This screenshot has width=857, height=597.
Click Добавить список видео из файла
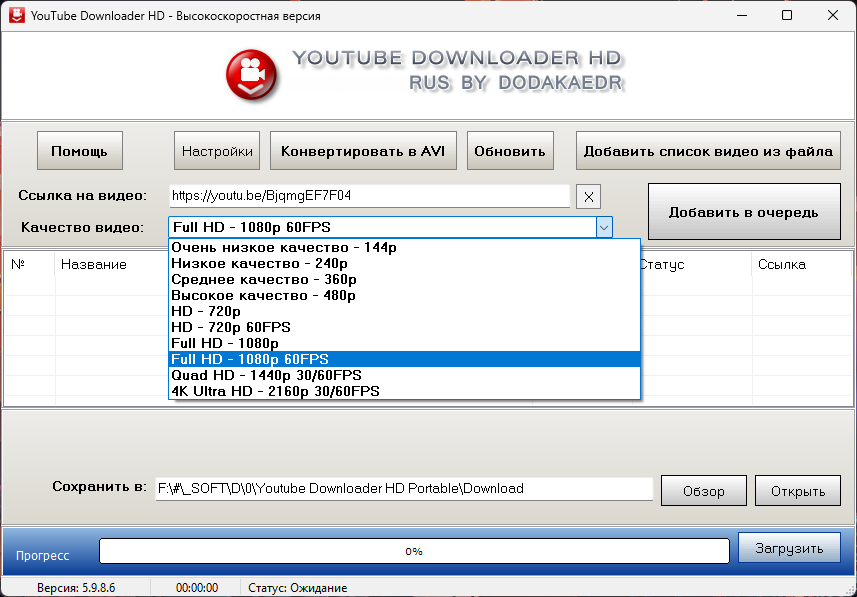click(x=708, y=151)
